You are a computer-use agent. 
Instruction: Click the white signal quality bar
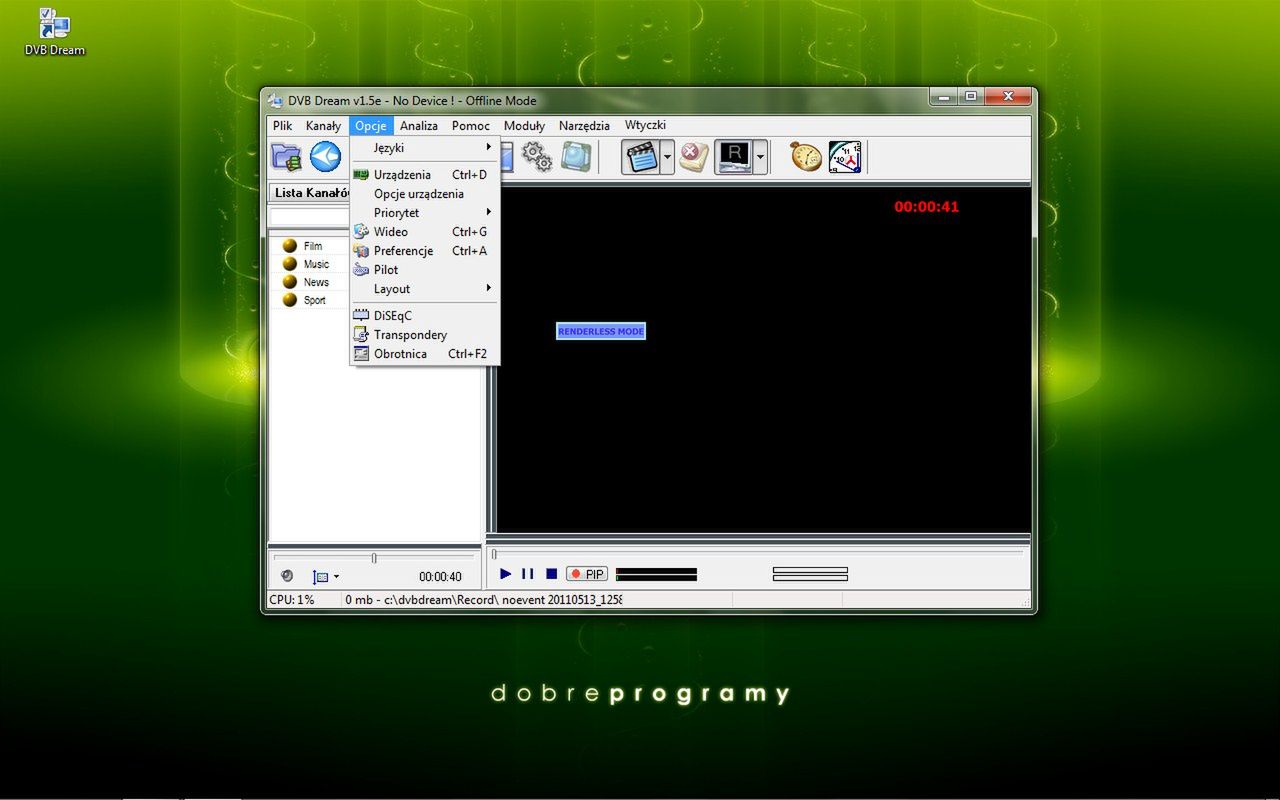coord(810,574)
